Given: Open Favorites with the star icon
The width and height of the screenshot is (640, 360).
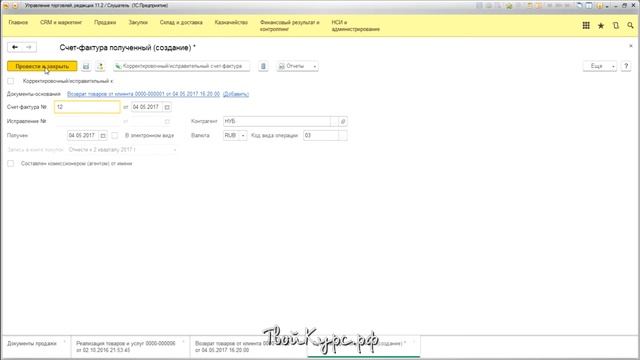Looking at the screenshot, I should 601,25.
